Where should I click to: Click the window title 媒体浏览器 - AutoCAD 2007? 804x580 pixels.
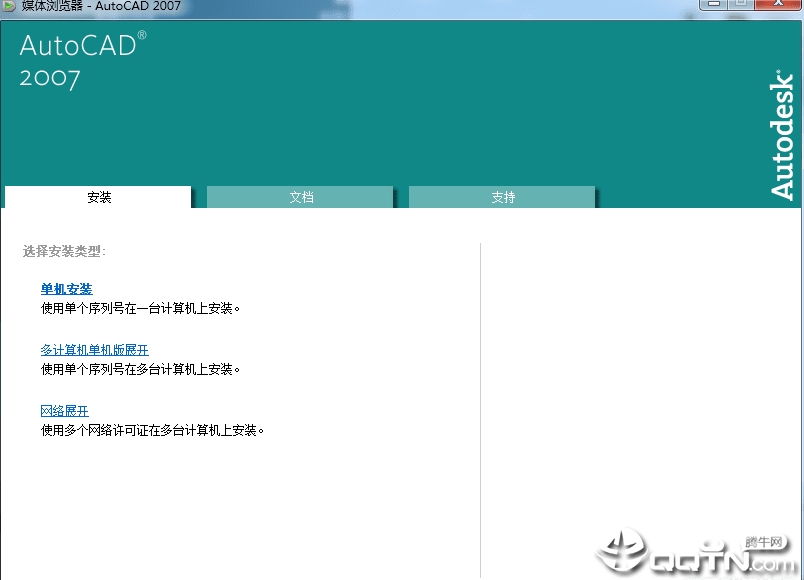tap(101, 6)
